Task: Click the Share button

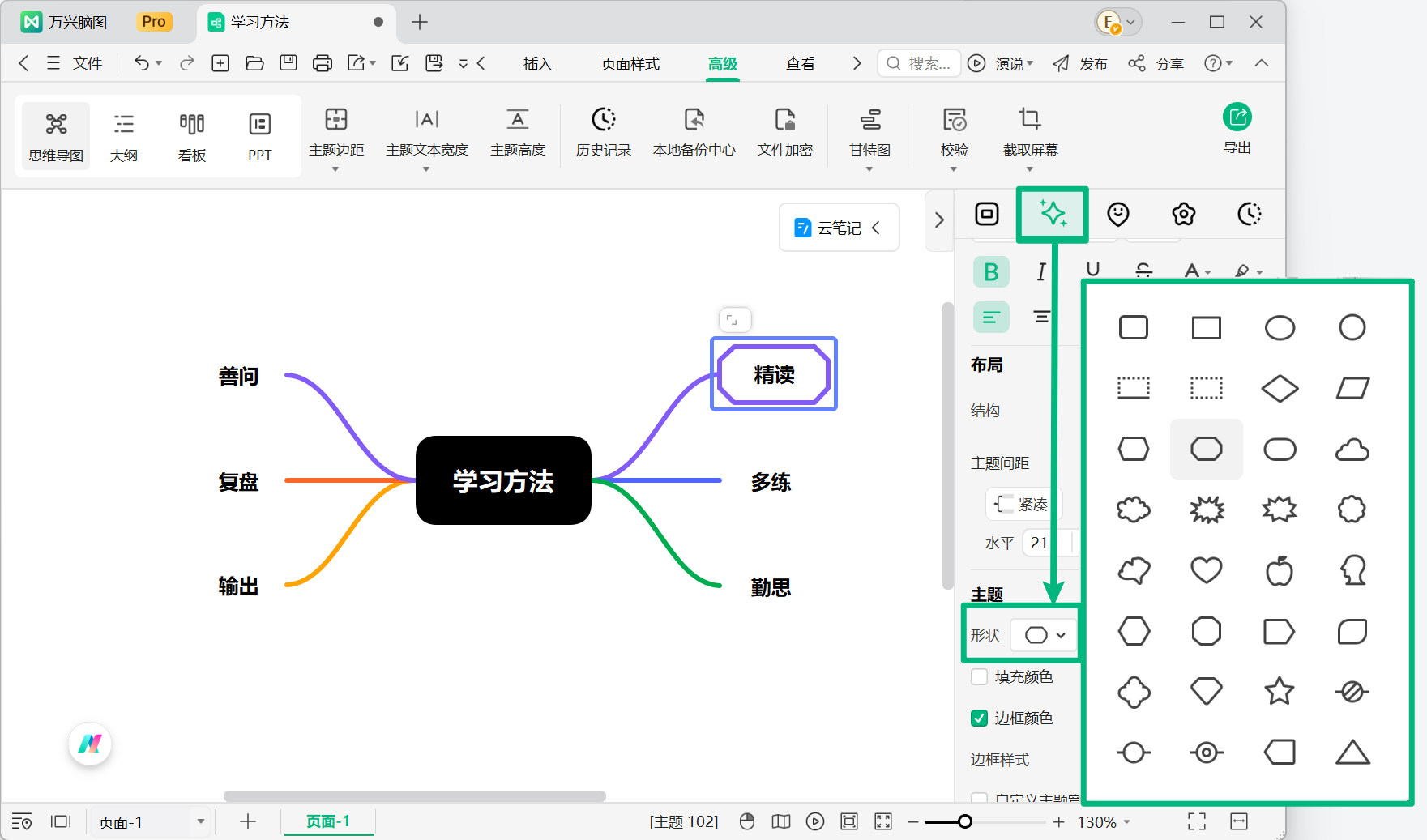Action: pos(1156,63)
